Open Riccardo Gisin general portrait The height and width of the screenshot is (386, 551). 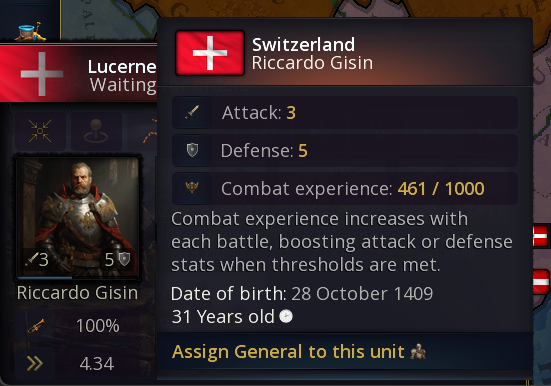[x=78, y=218]
